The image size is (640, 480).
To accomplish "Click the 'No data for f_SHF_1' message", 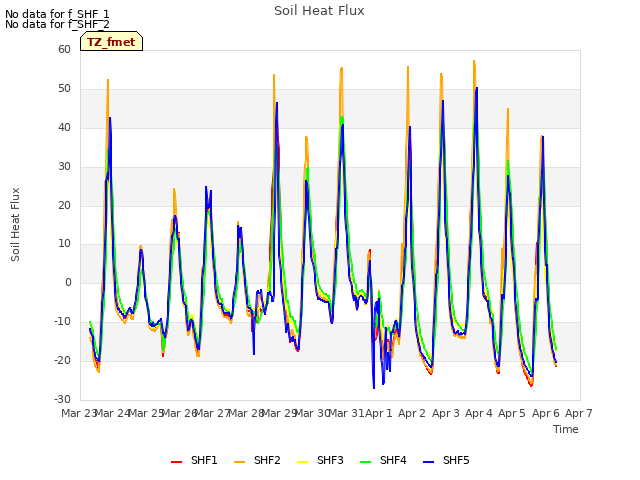I will click(x=57, y=14).
